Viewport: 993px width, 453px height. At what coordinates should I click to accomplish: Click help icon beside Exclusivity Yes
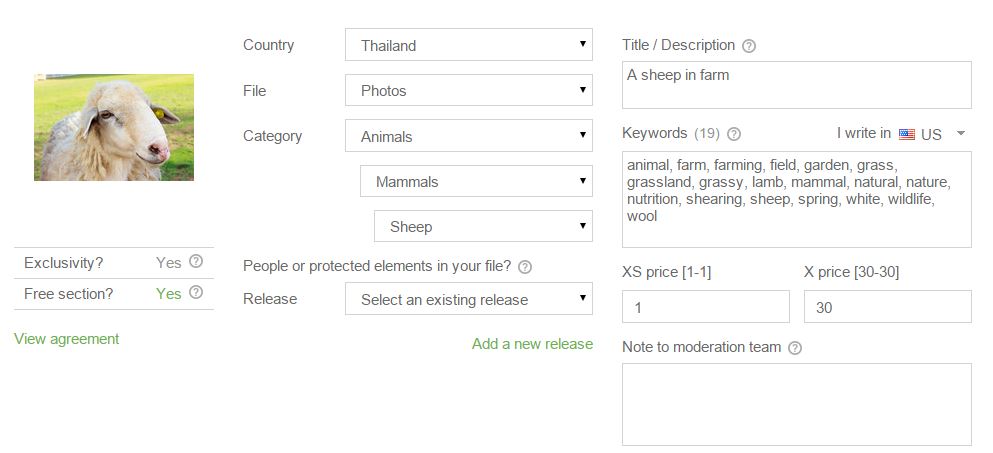(x=196, y=262)
